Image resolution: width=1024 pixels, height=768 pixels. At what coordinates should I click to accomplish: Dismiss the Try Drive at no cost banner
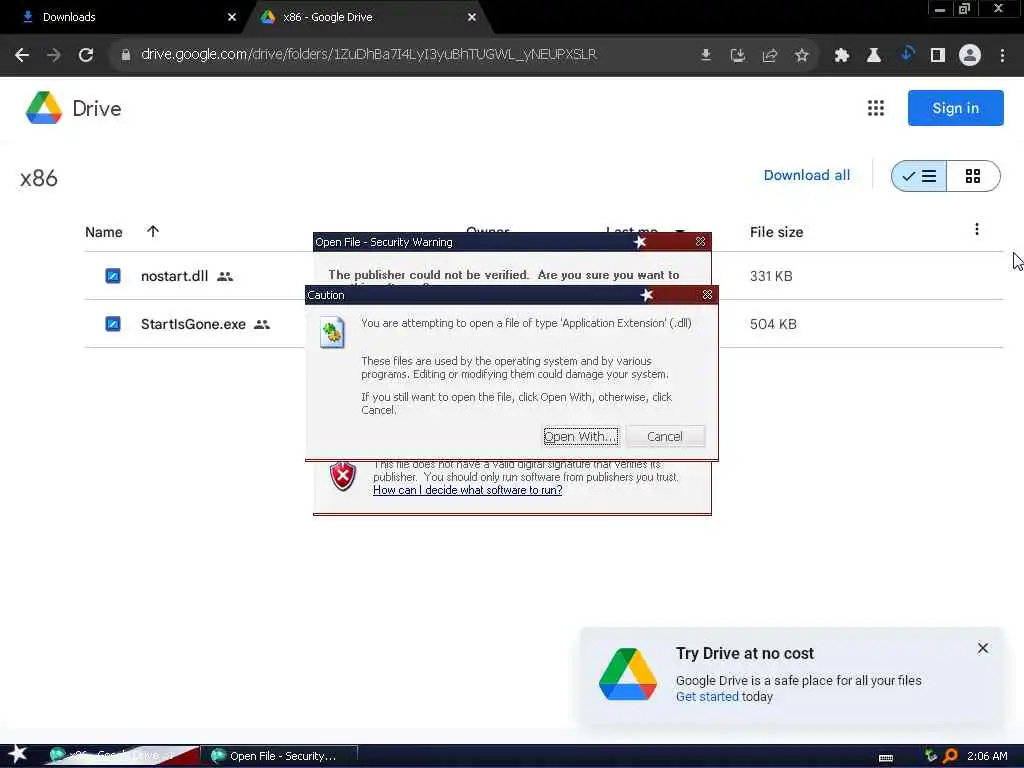pyautogui.click(x=983, y=648)
